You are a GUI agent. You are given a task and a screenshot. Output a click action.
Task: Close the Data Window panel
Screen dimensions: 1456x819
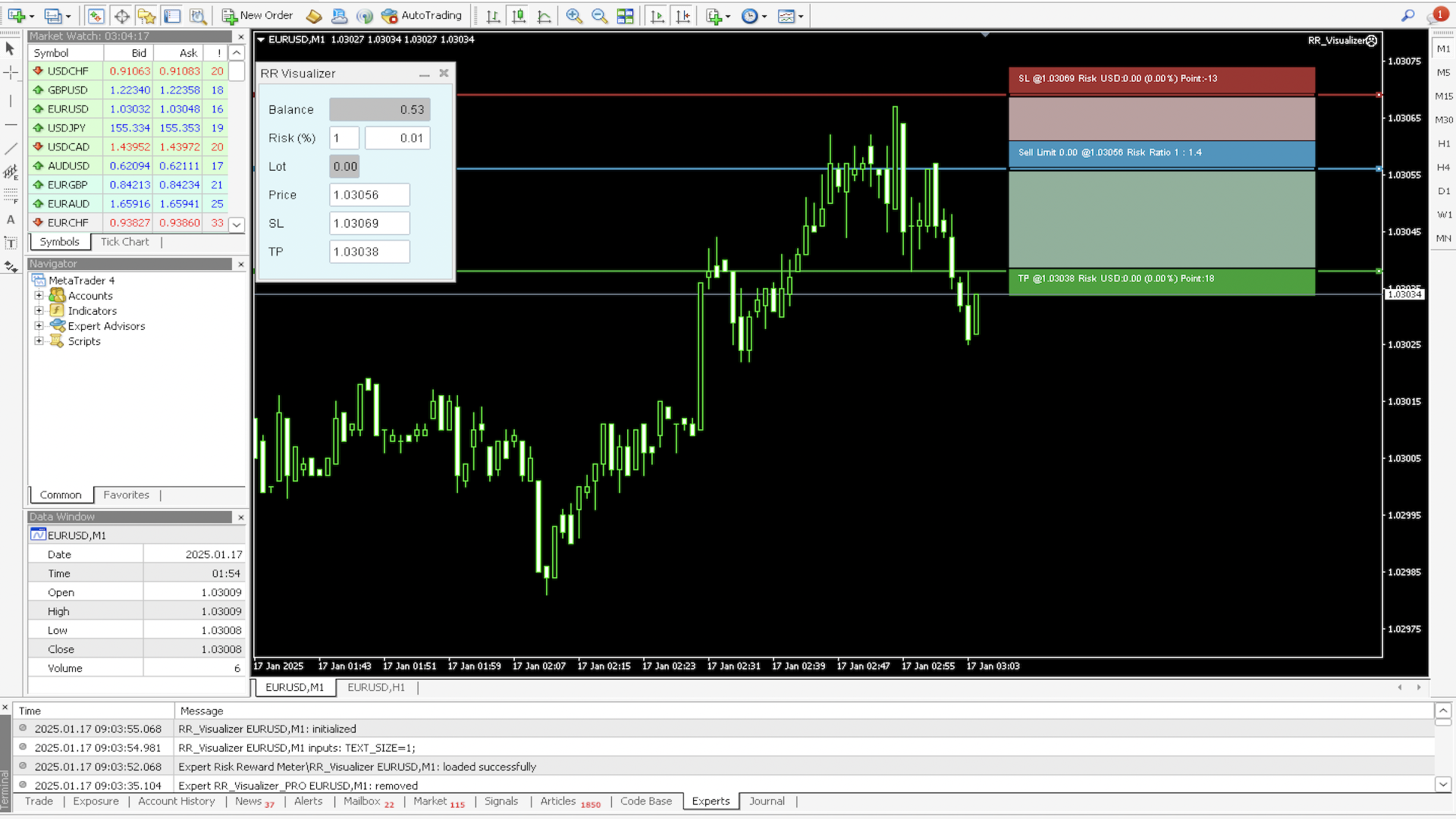(x=241, y=517)
